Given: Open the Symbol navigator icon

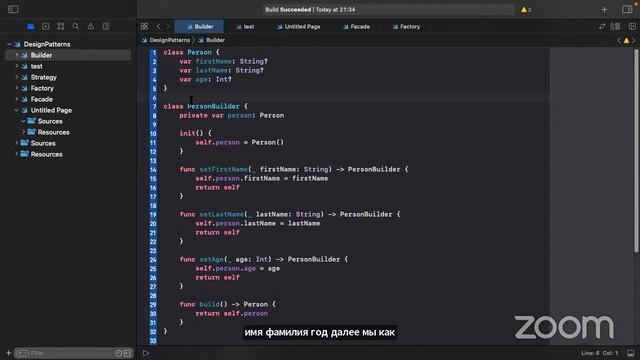Looking at the screenshot, I should coord(61,27).
